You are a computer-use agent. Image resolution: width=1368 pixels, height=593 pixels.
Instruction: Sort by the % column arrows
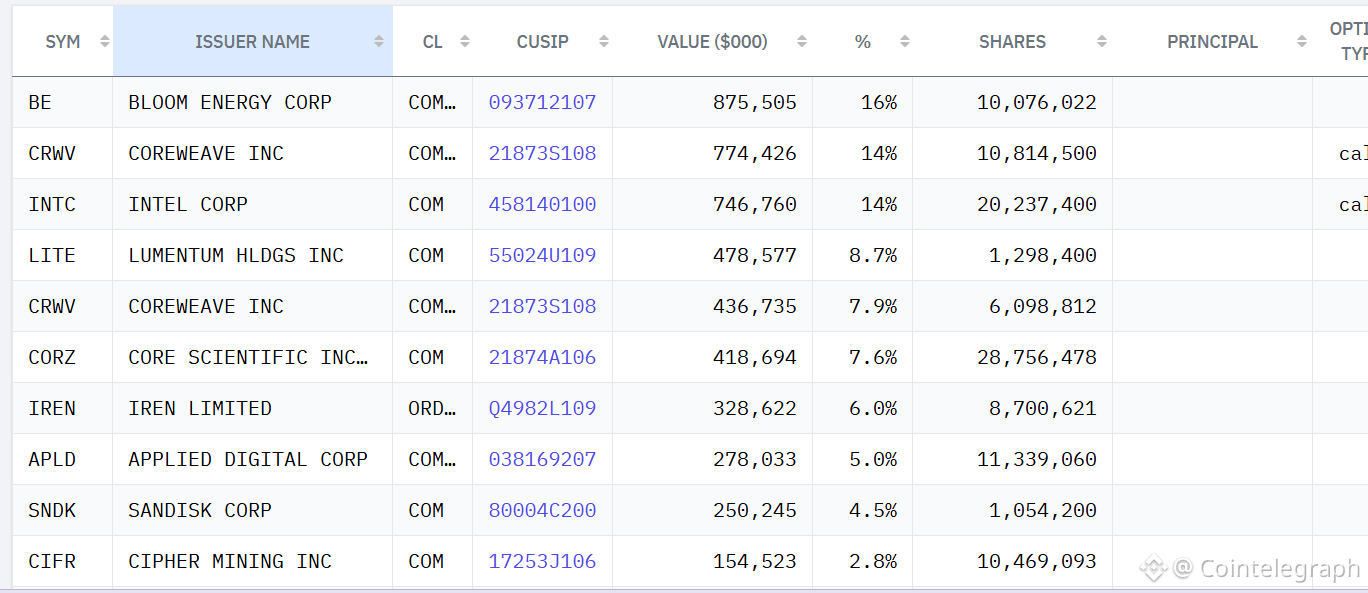pyautogui.click(x=905, y=42)
